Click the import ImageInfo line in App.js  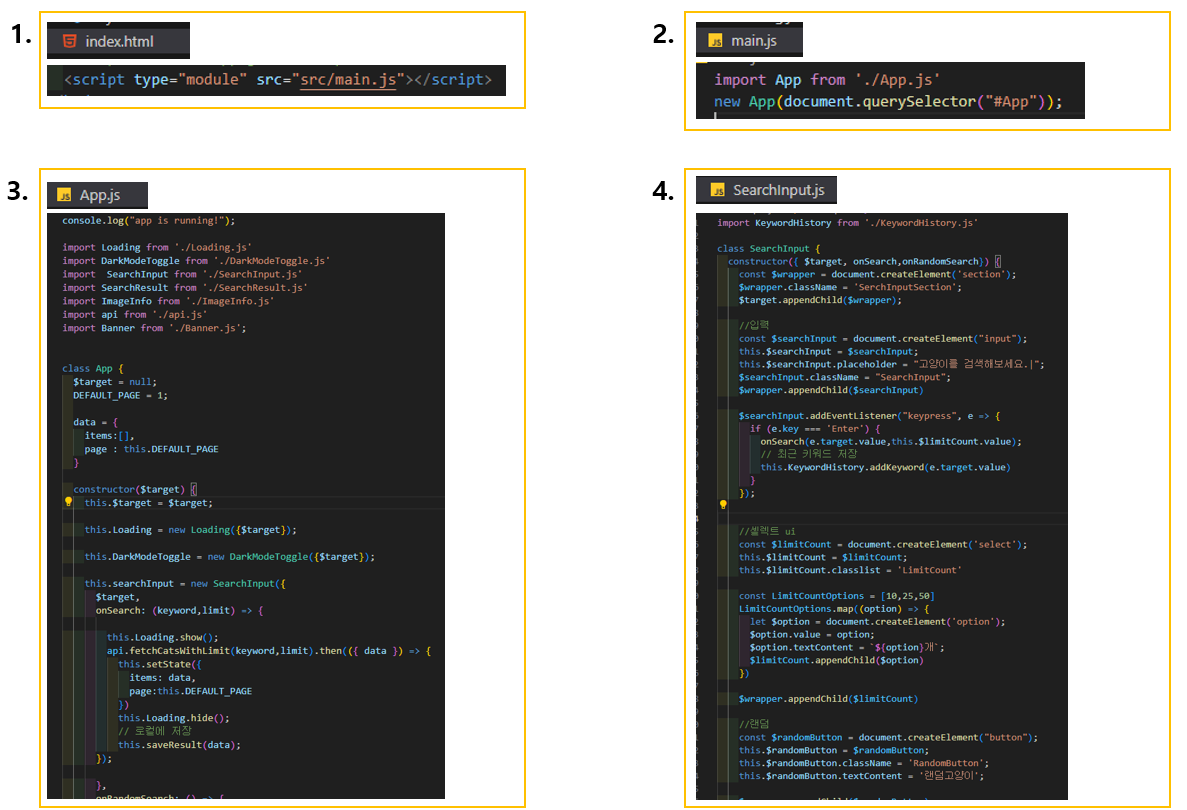click(168, 301)
